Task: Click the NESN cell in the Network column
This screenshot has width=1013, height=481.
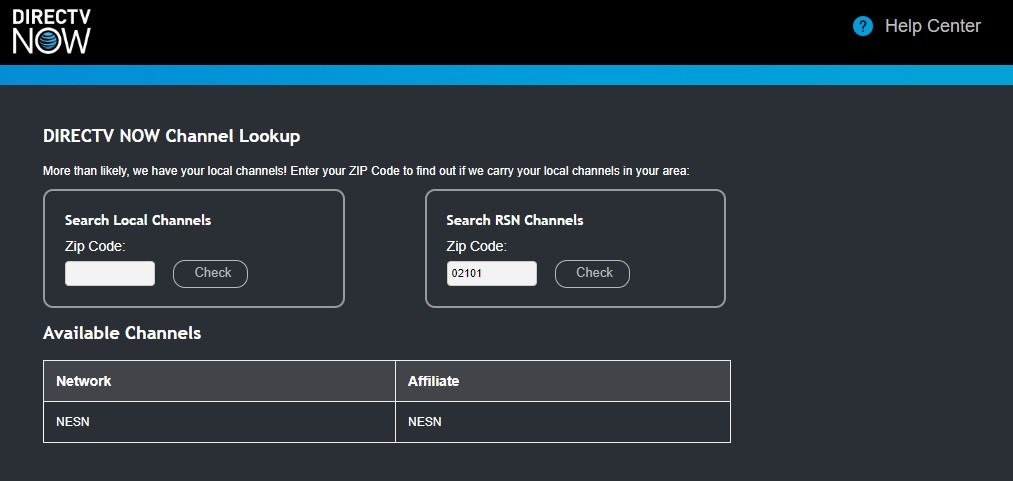Action: click(219, 422)
